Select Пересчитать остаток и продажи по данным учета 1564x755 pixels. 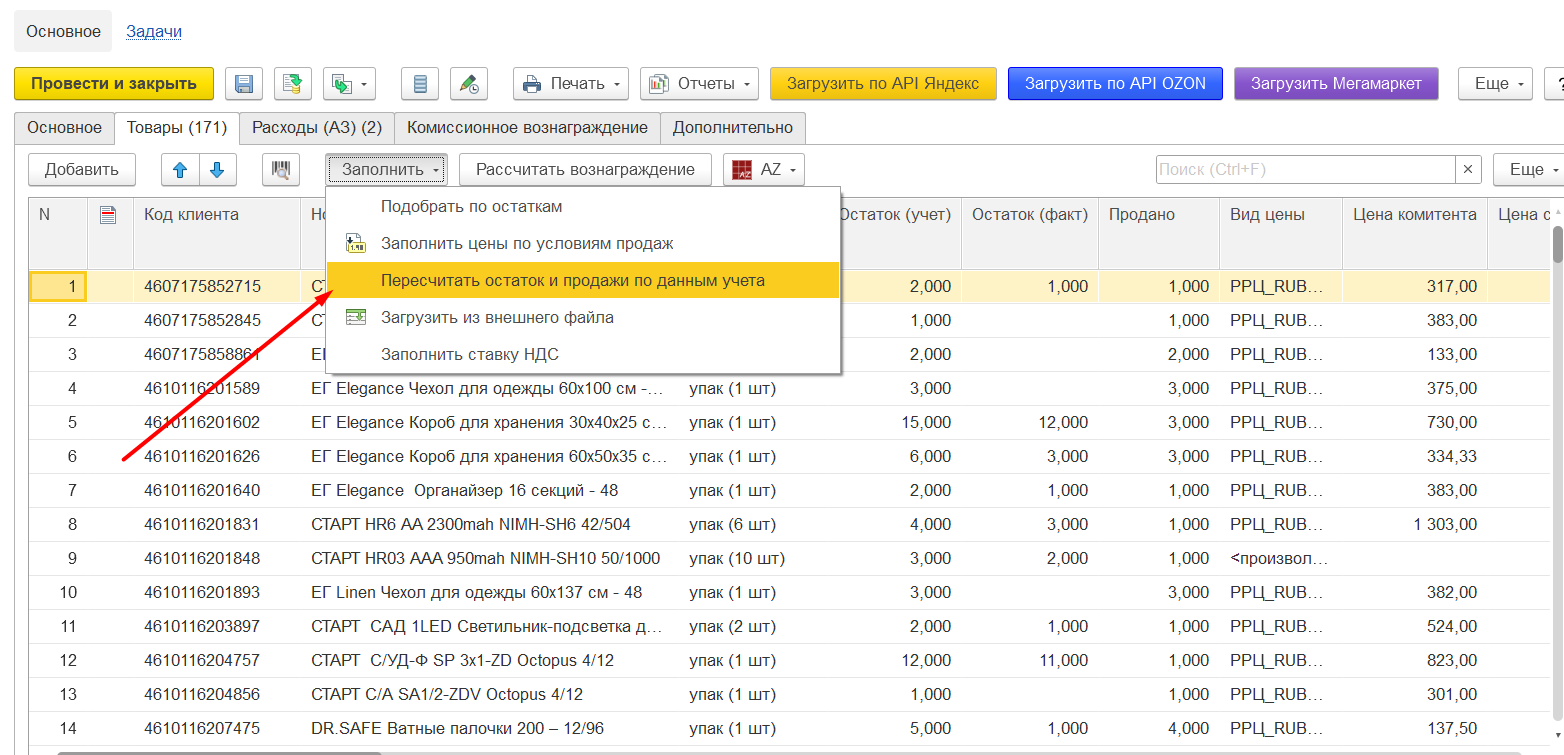(572, 280)
